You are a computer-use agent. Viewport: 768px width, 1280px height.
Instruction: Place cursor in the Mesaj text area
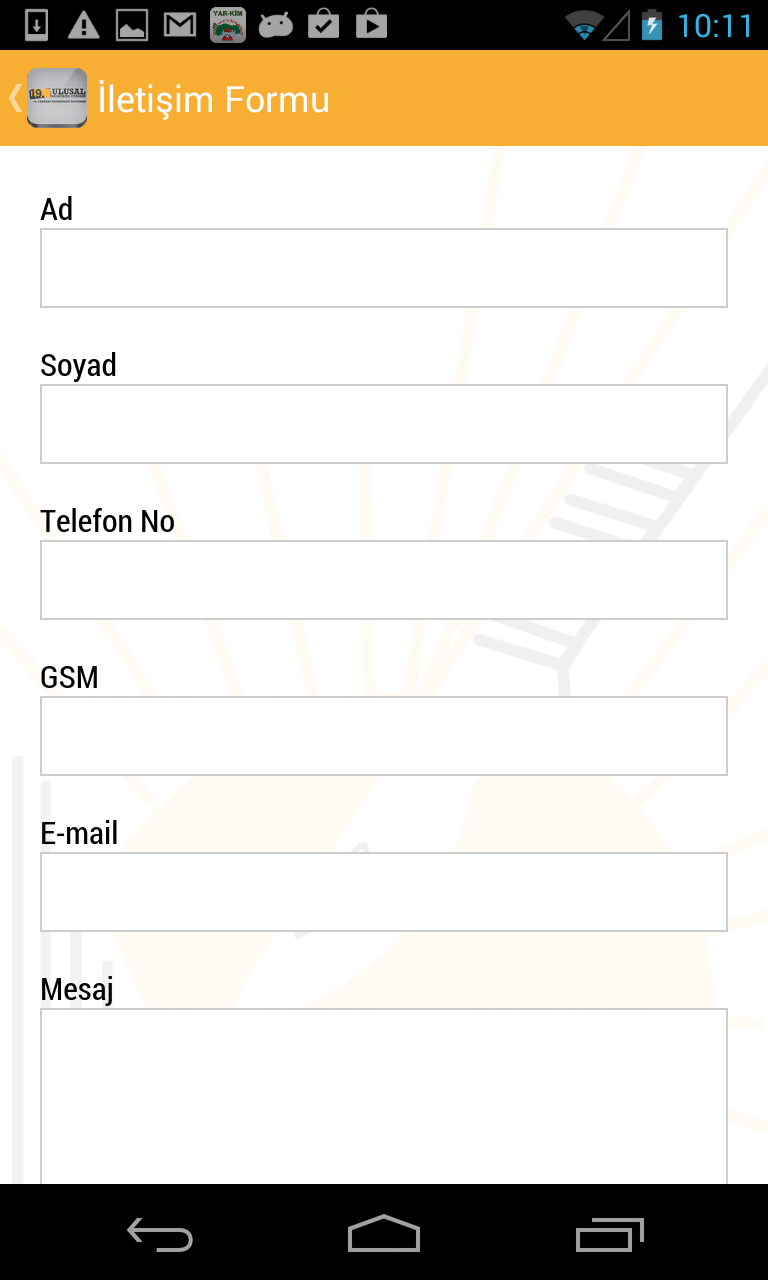384,1095
